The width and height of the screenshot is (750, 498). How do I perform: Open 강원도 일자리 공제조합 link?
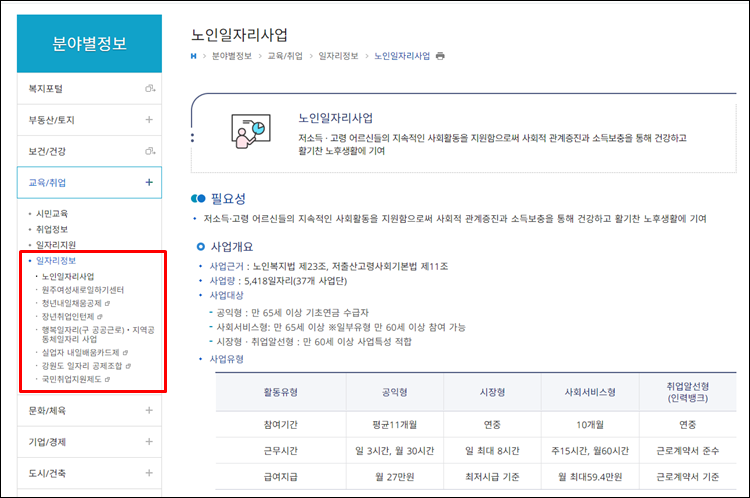(82, 366)
